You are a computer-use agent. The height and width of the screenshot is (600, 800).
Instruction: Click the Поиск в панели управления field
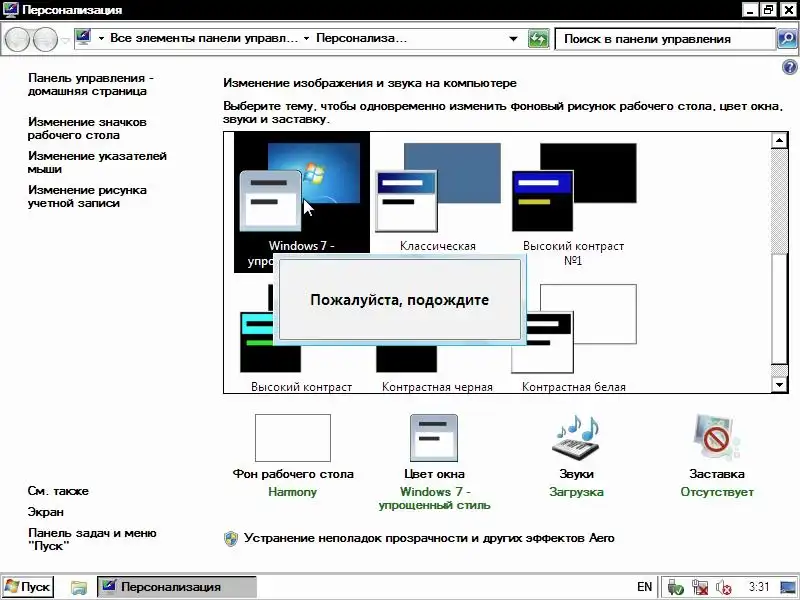click(665, 39)
